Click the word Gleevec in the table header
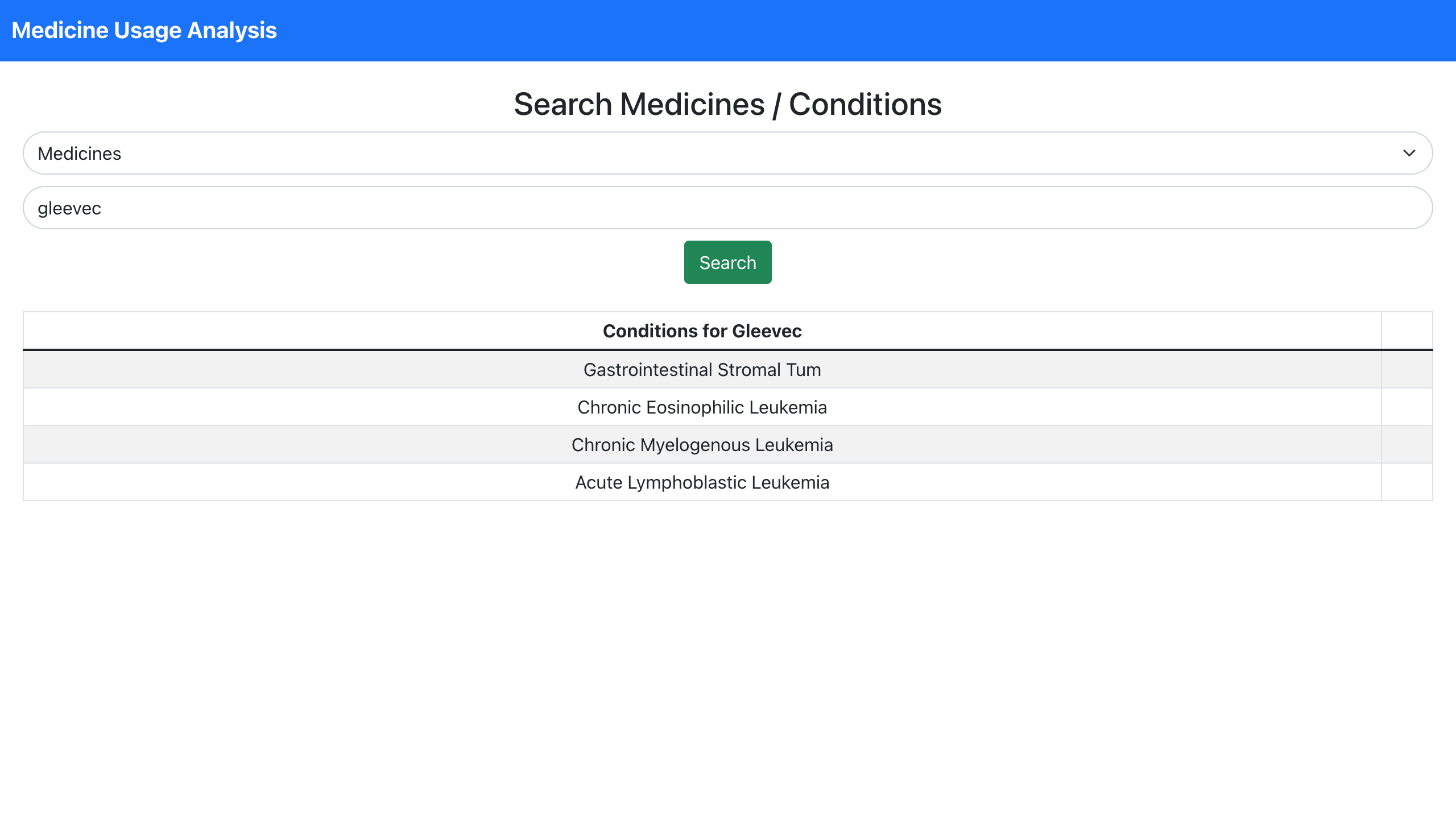This screenshot has width=1456, height=818. point(767,331)
